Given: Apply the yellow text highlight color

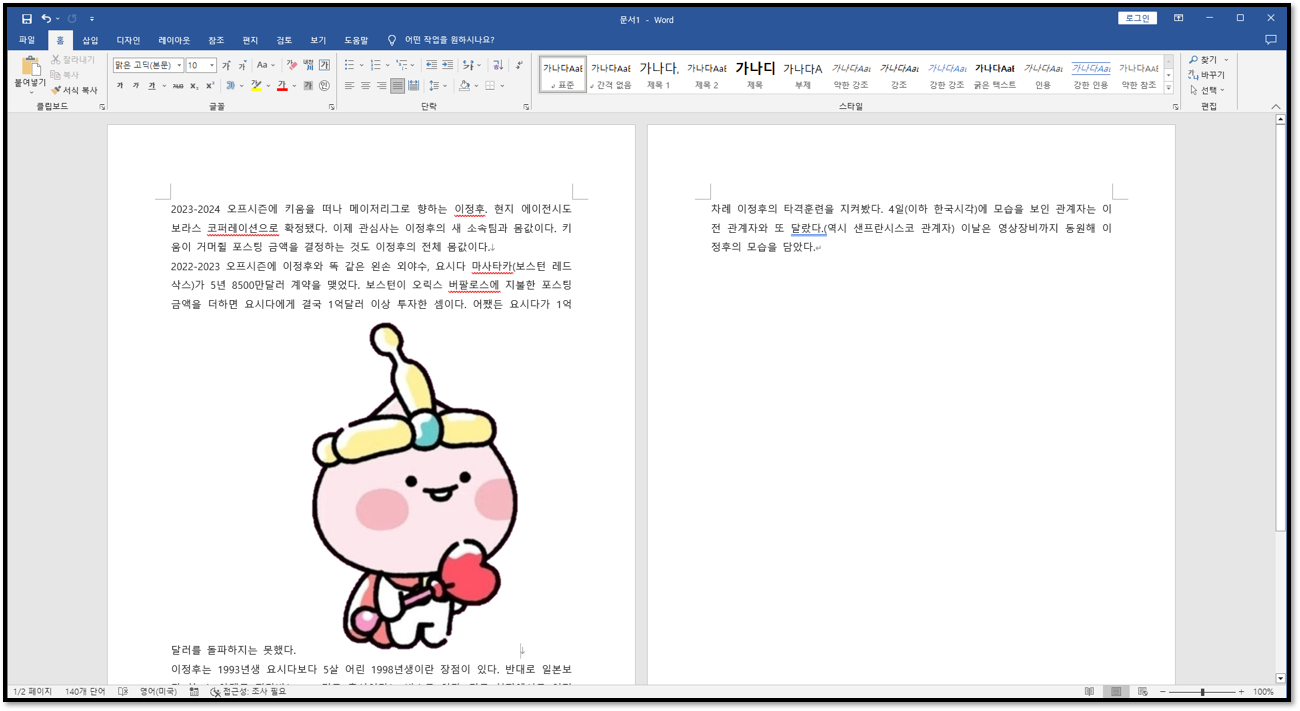Looking at the screenshot, I should coord(256,86).
